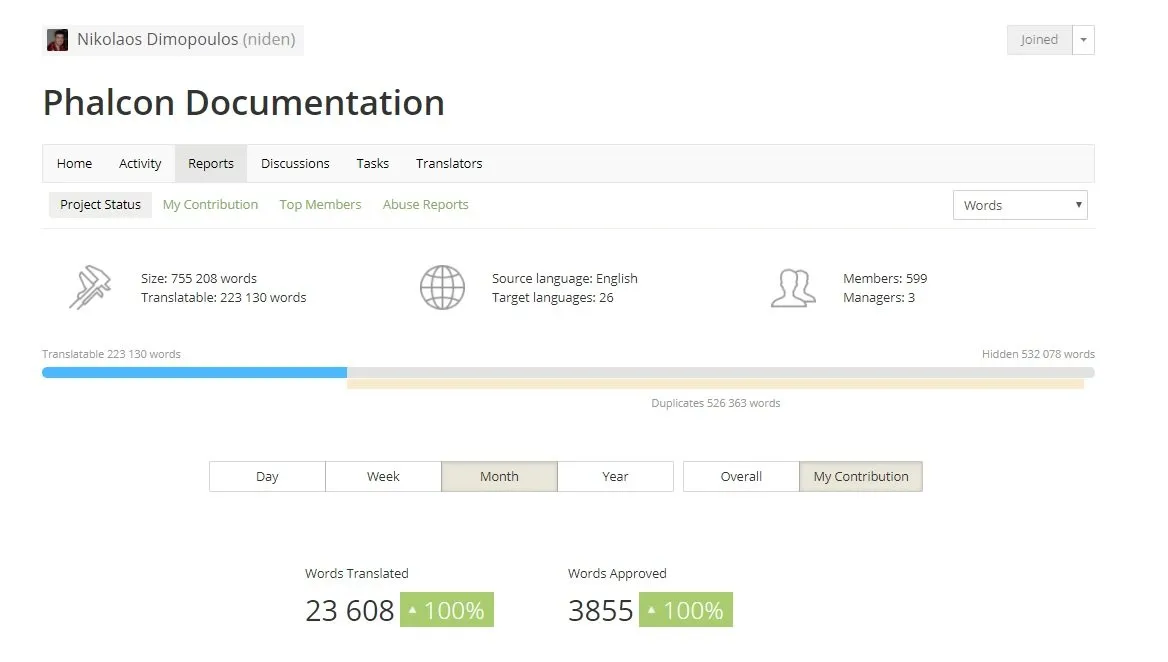Image resolution: width=1168 pixels, height=662 pixels.
Task: Switch to Overall statistics toggle
Action: [x=741, y=477]
